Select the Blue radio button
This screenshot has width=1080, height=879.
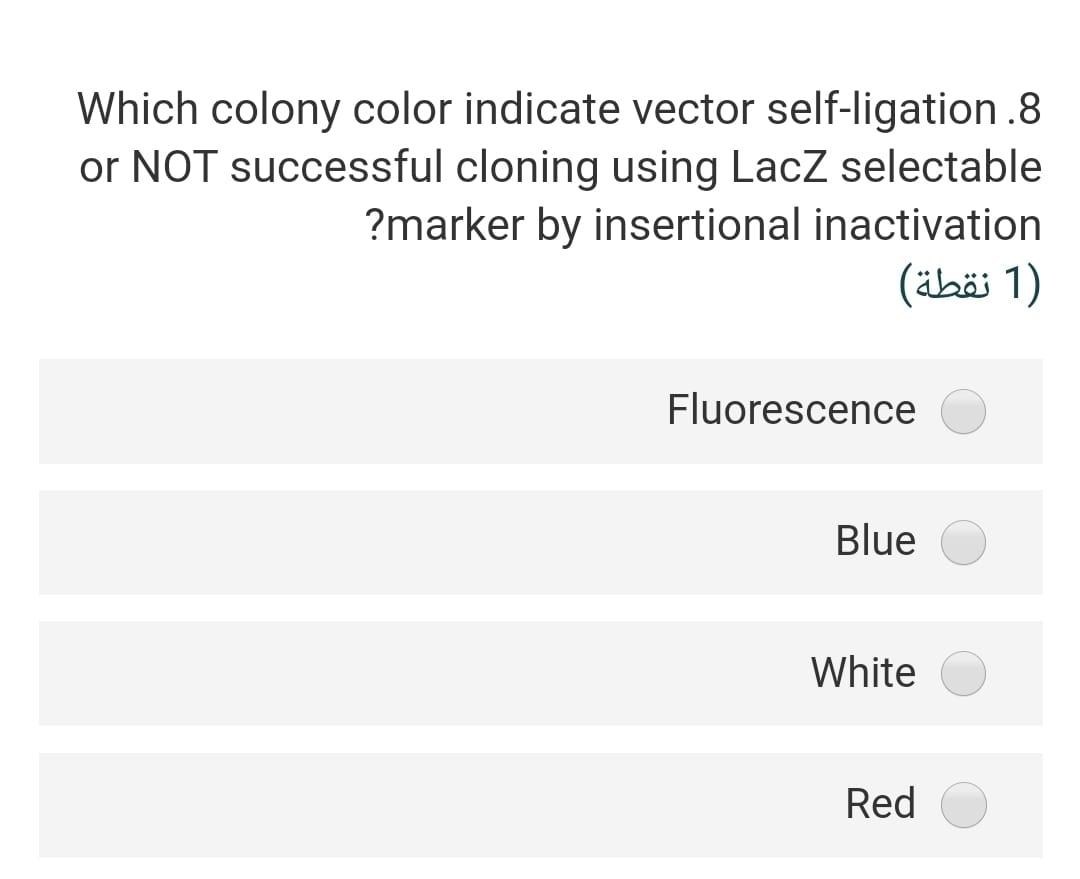click(x=962, y=542)
